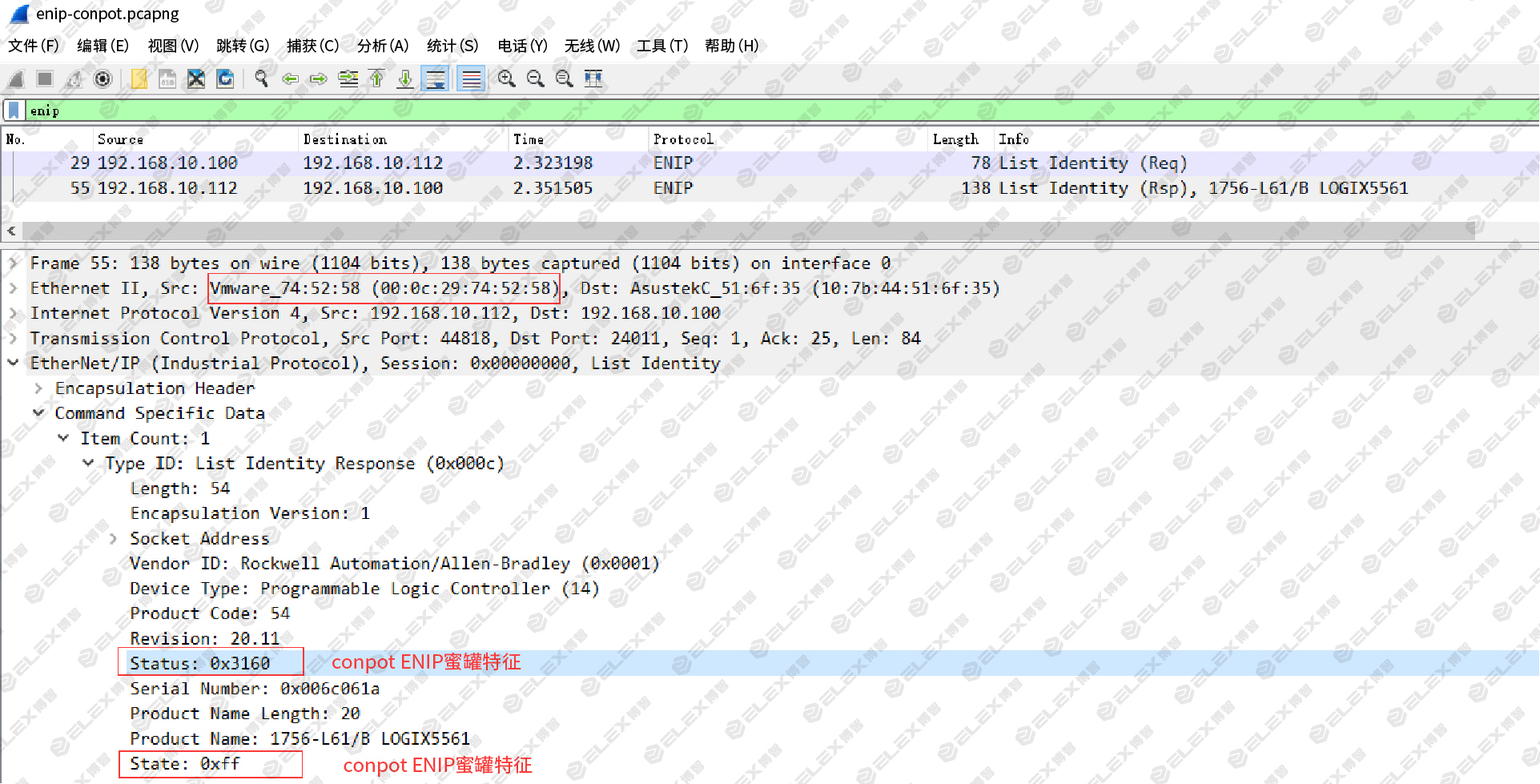Click the find packet magnifier icon
1540x784 pixels.
click(x=261, y=78)
